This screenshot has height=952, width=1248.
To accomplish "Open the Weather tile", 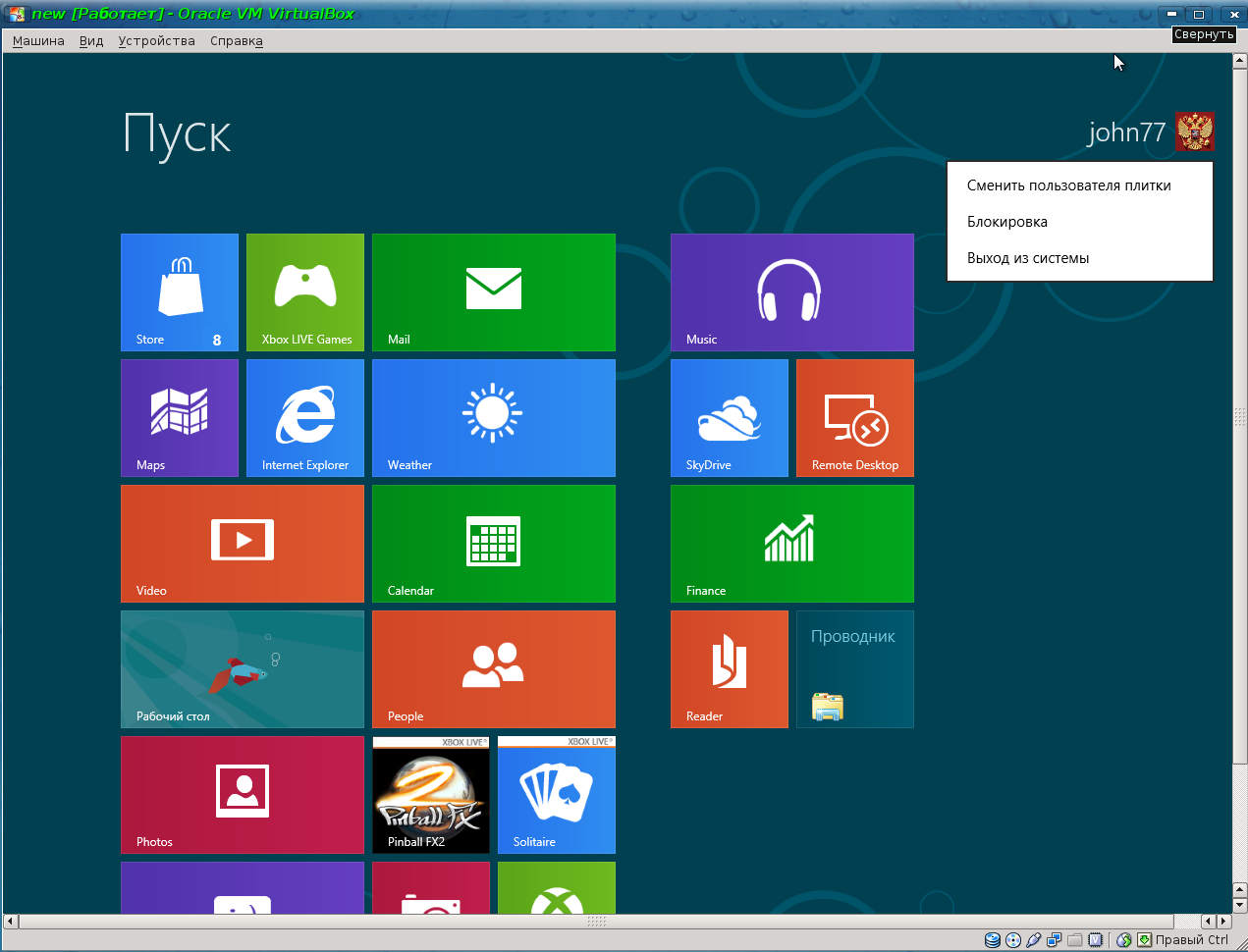I will click(x=494, y=418).
